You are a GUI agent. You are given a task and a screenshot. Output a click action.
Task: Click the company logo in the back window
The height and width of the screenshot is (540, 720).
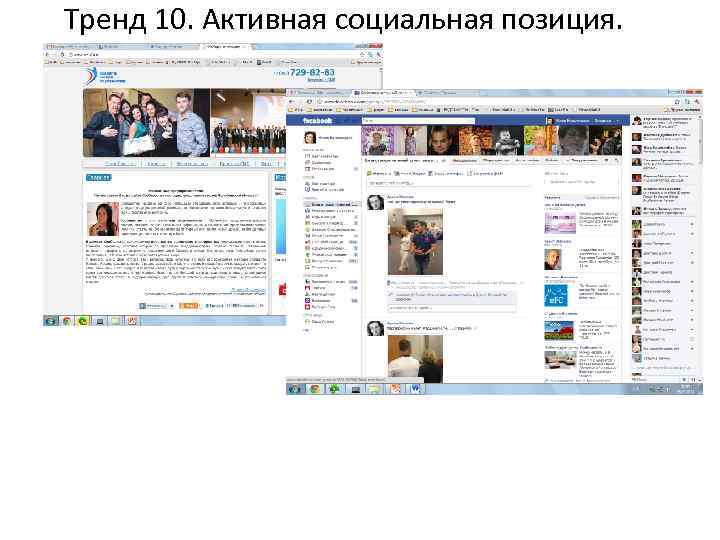[106, 76]
